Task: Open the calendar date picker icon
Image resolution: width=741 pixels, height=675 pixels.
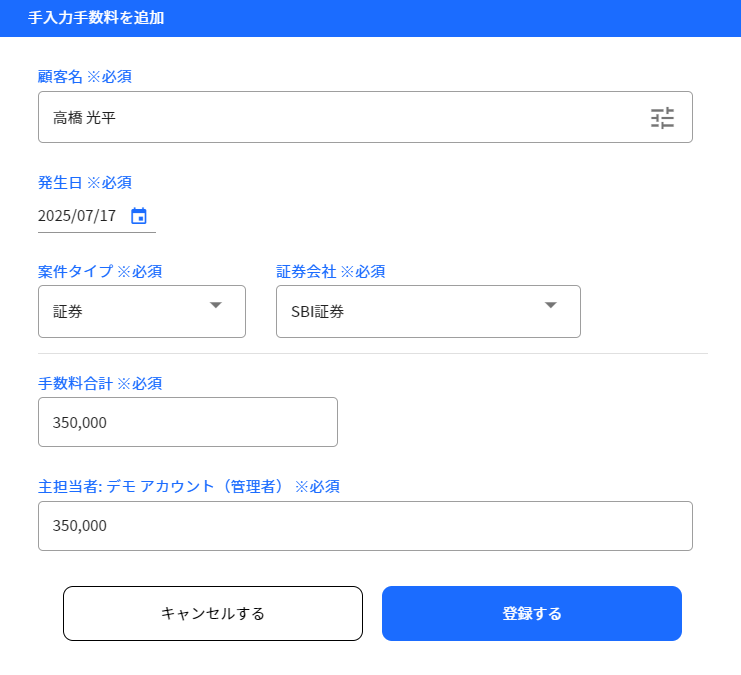Action: click(138, 216)
